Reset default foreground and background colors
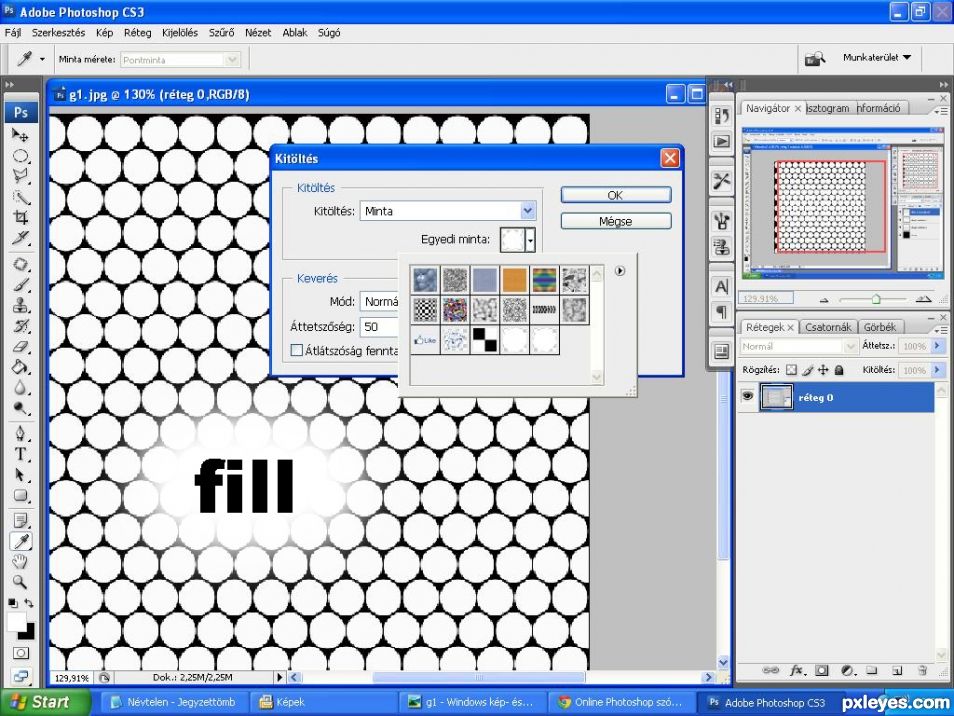Image resolution: width=954 pixels, height=716 pixels. coord(13,603)
